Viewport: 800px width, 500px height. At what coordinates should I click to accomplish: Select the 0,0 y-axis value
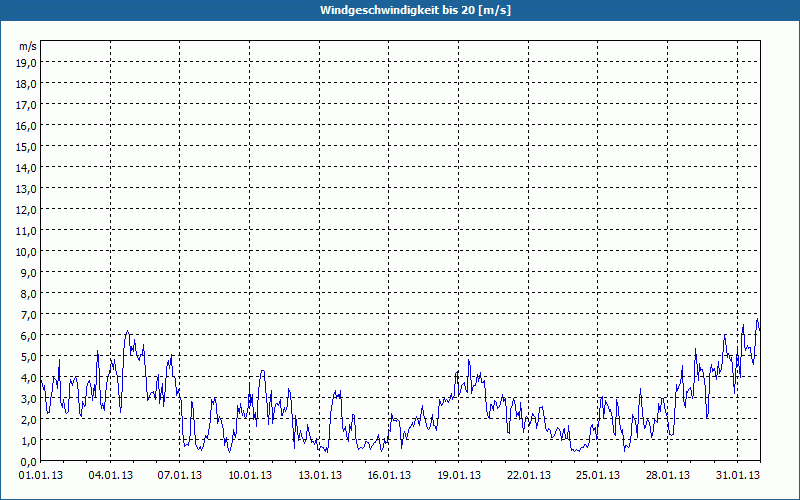[30, 462]
